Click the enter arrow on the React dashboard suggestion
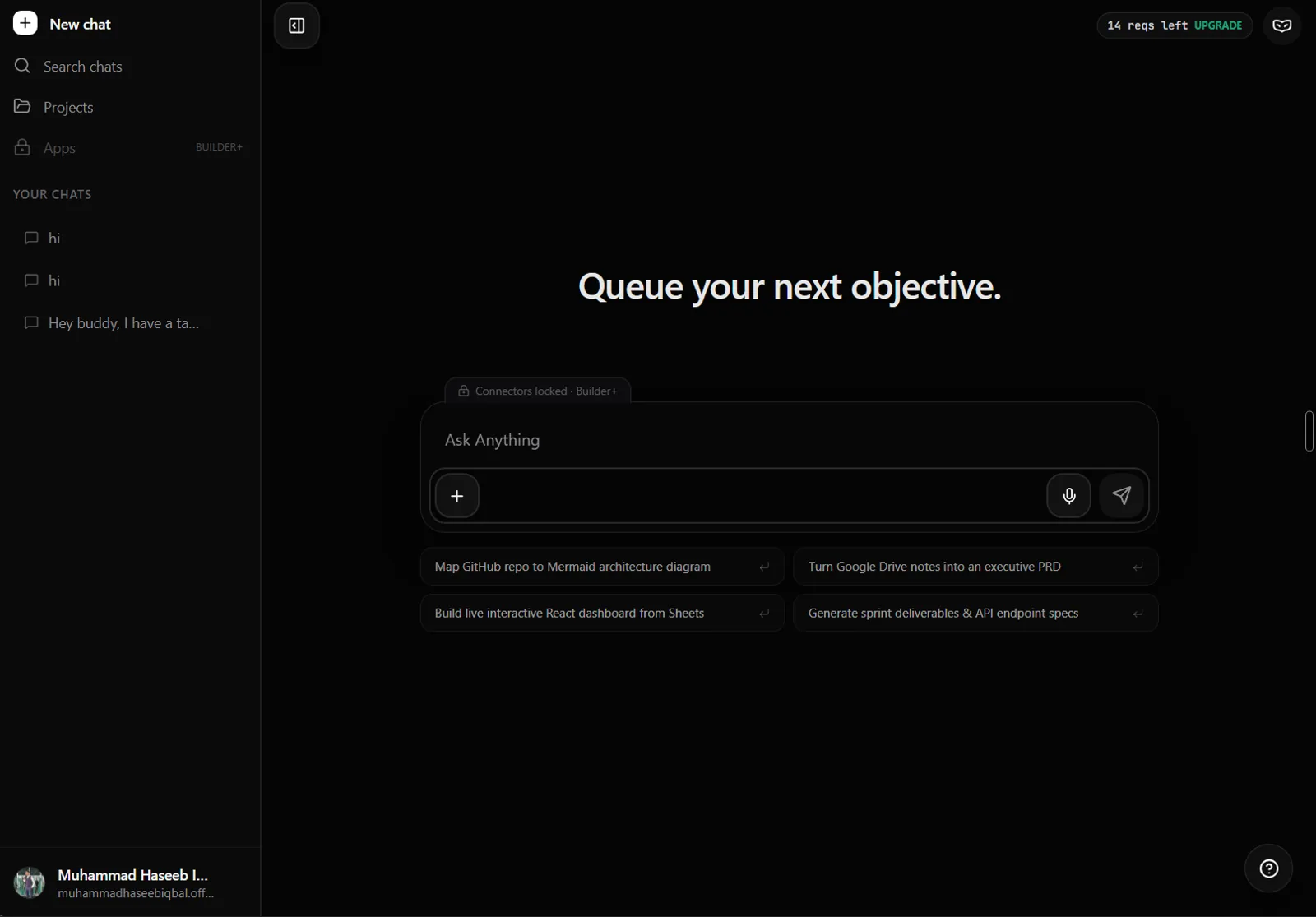 click(x=764, y=613)
